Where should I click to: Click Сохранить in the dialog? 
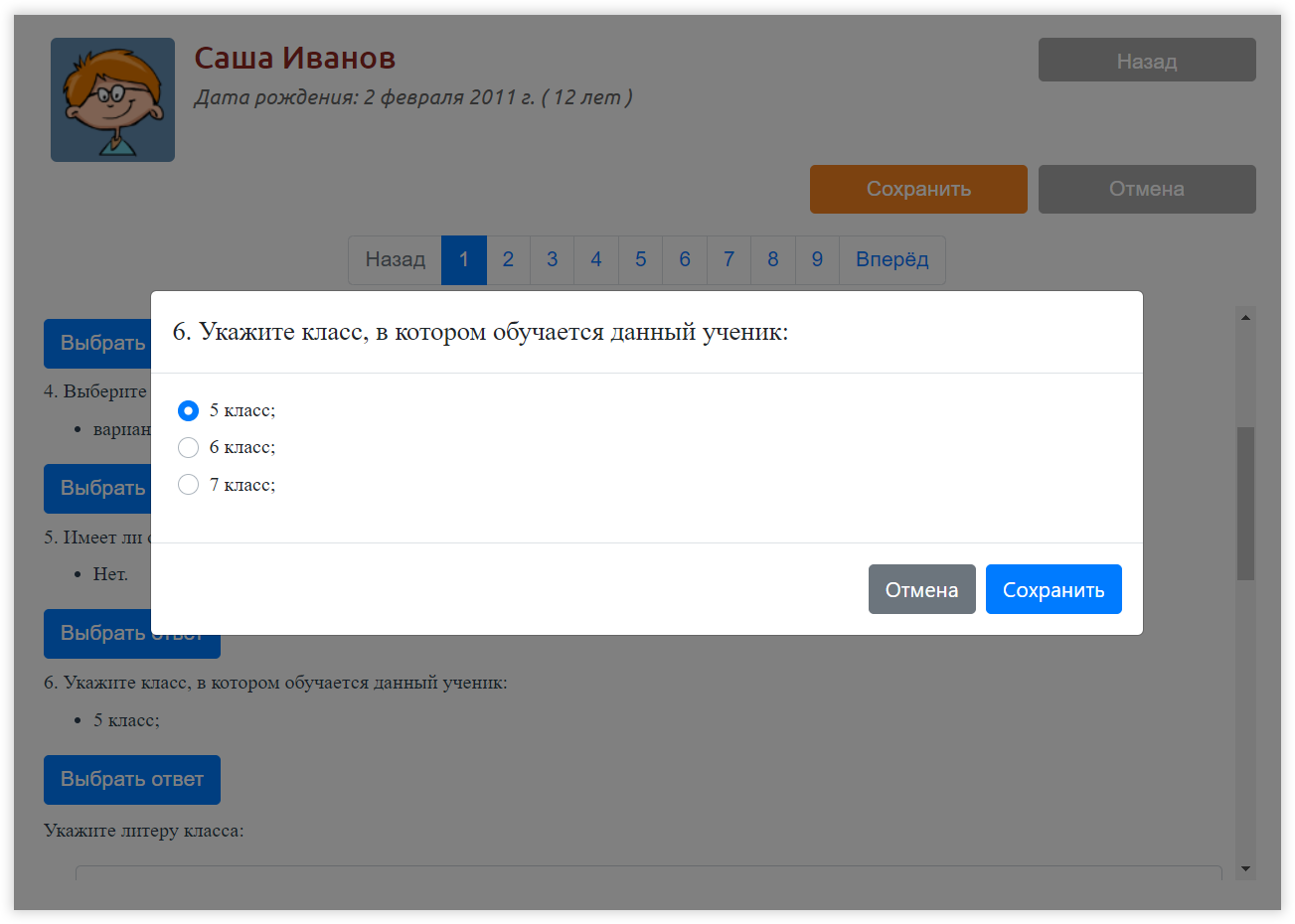click(1052, 590)
